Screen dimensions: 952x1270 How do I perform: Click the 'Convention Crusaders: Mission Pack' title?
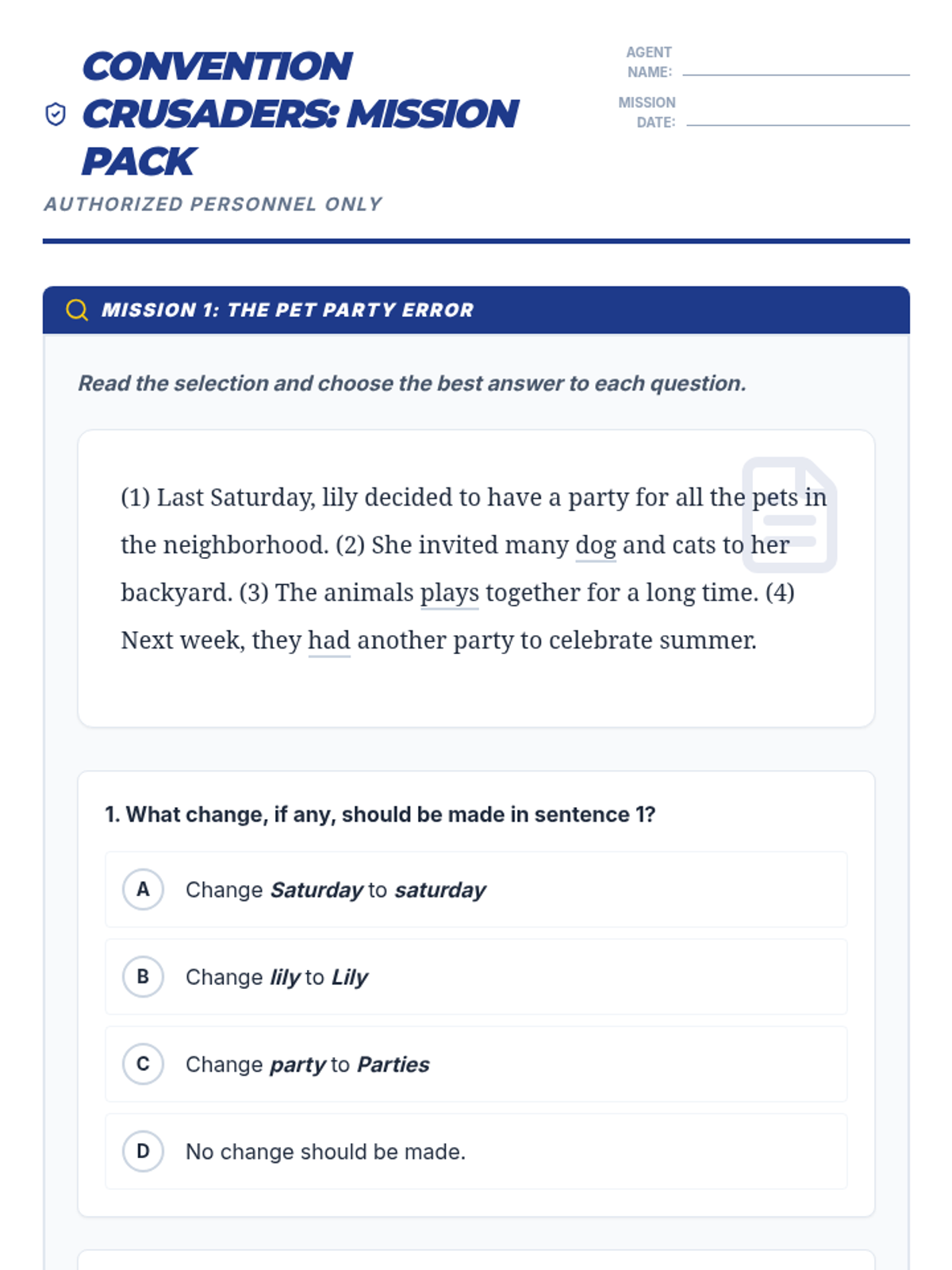(x=300, y=114)
